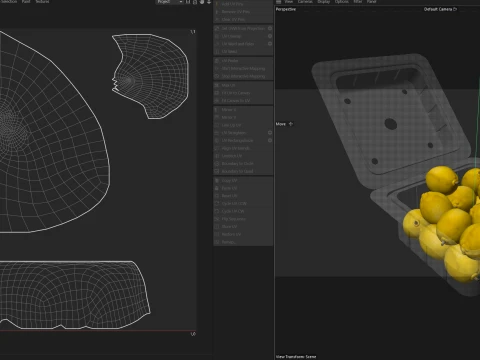Select the Line Up UV command
The height and width of the screenshot is (360, 480).
243,125
